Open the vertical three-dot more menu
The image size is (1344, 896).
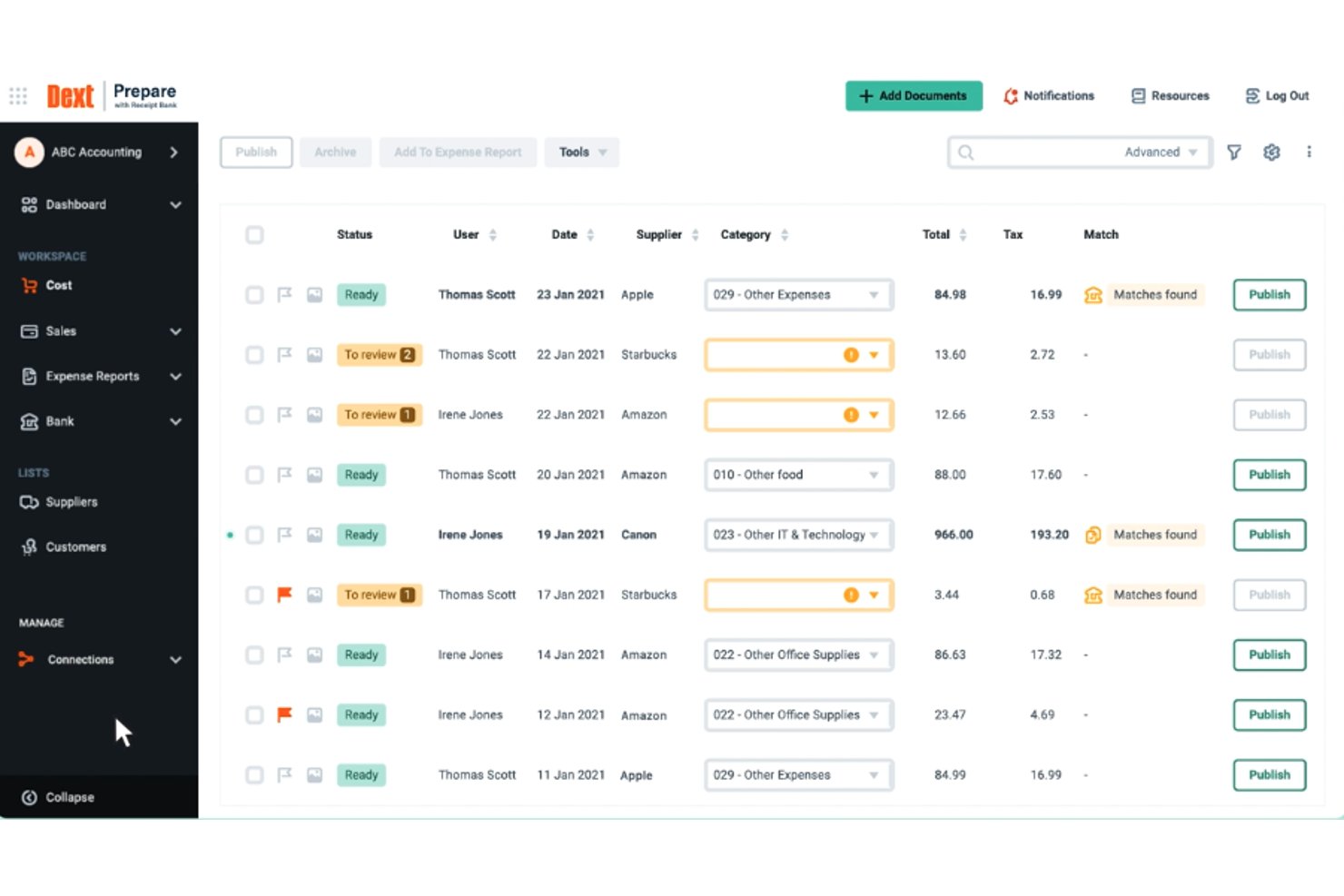pyautogui.click(x=1309, y=152)
